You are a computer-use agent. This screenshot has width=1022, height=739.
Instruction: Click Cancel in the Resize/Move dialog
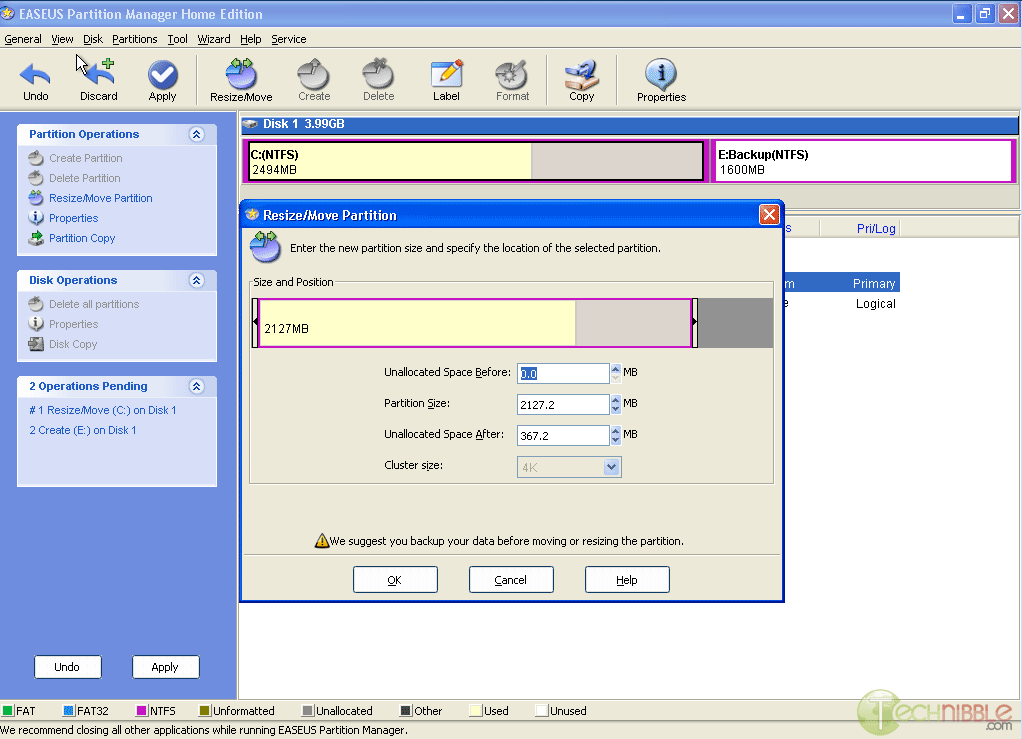coord(511,579)
